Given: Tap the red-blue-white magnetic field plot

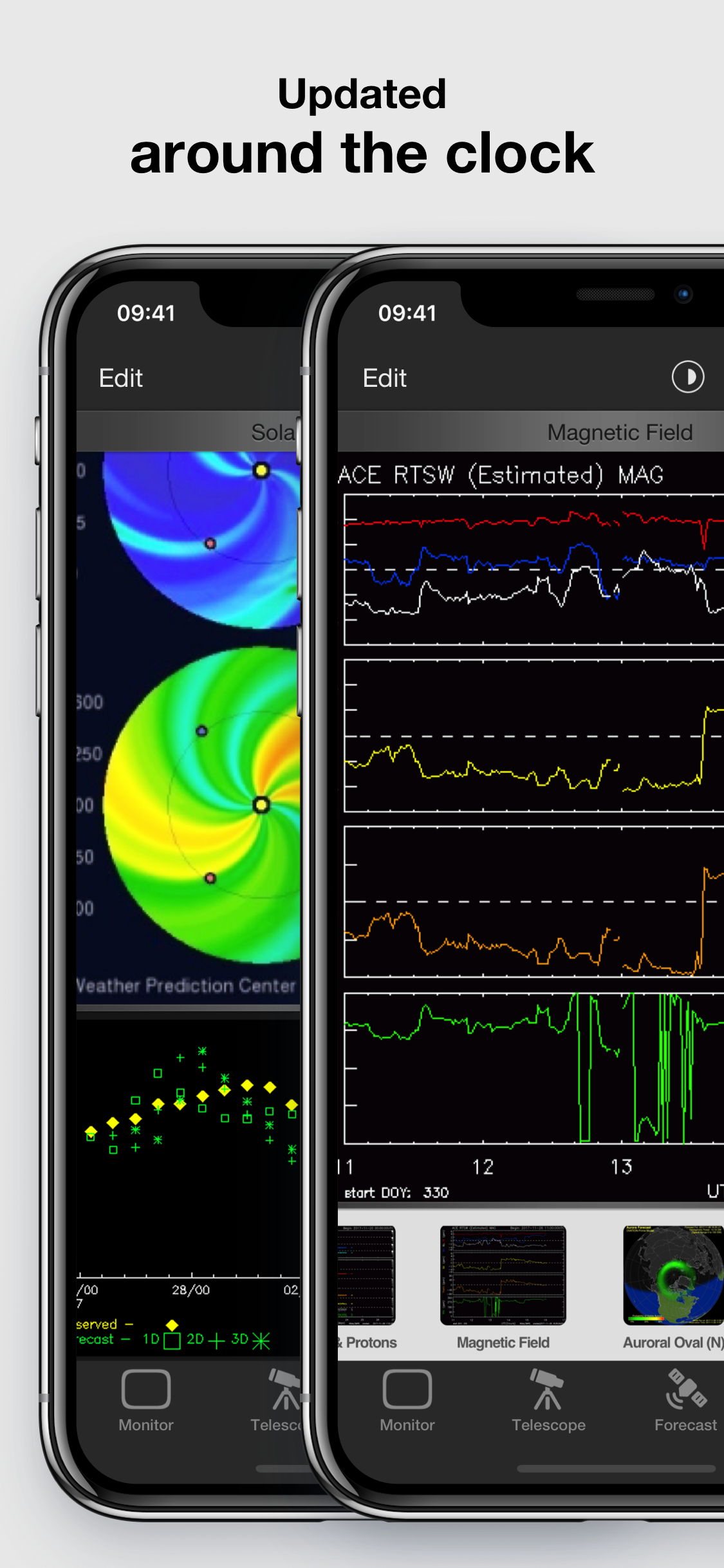Looking at the screenshot, I should point(534,570).
